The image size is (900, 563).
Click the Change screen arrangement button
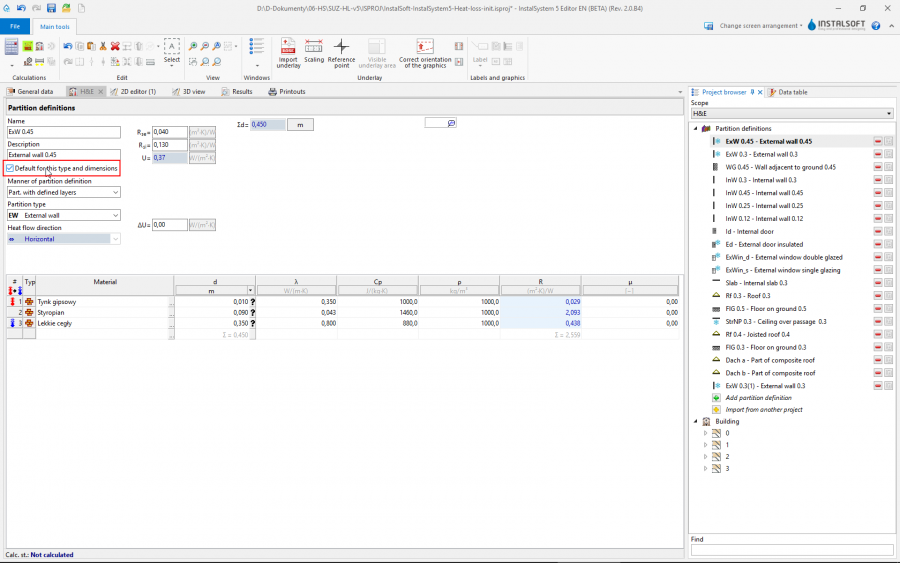tap(760, 25)
